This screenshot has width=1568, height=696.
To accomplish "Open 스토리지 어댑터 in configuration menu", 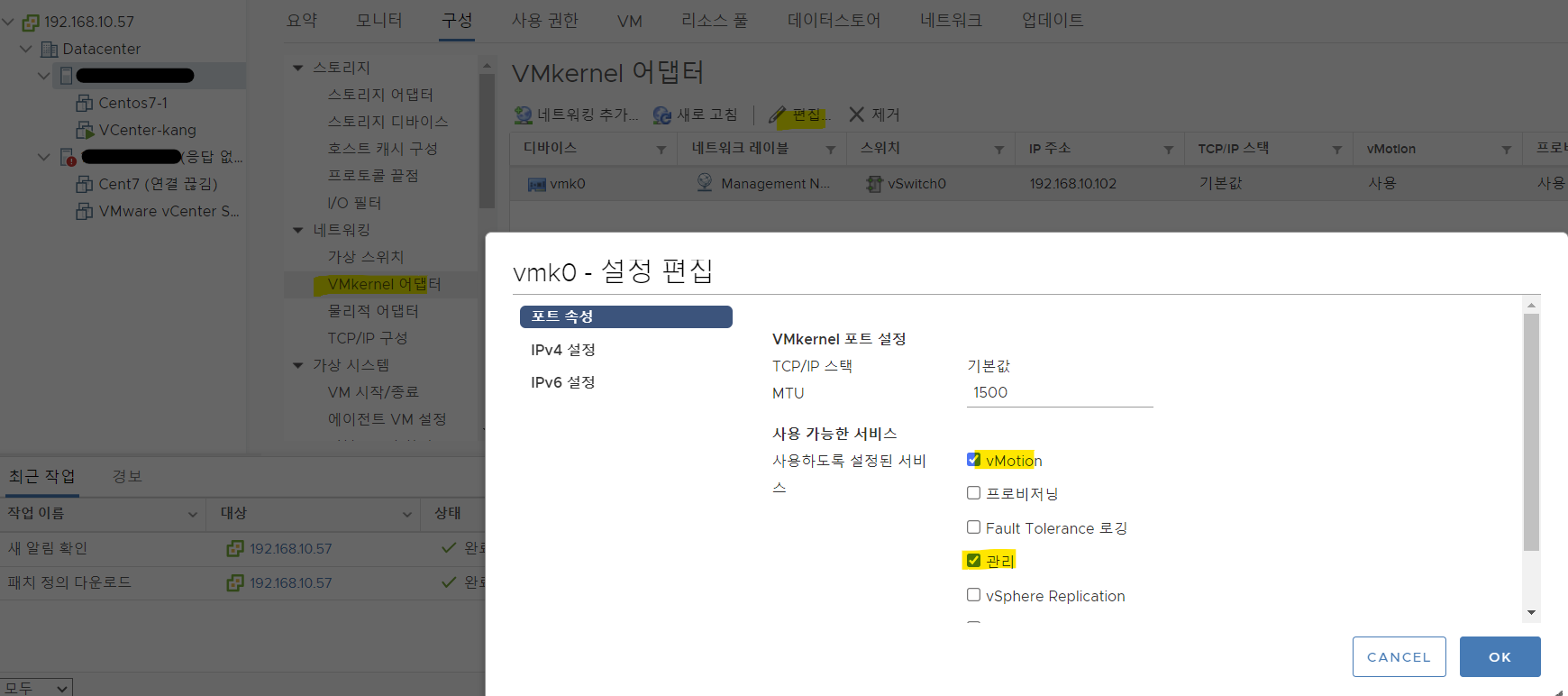I will pos(380,95).
